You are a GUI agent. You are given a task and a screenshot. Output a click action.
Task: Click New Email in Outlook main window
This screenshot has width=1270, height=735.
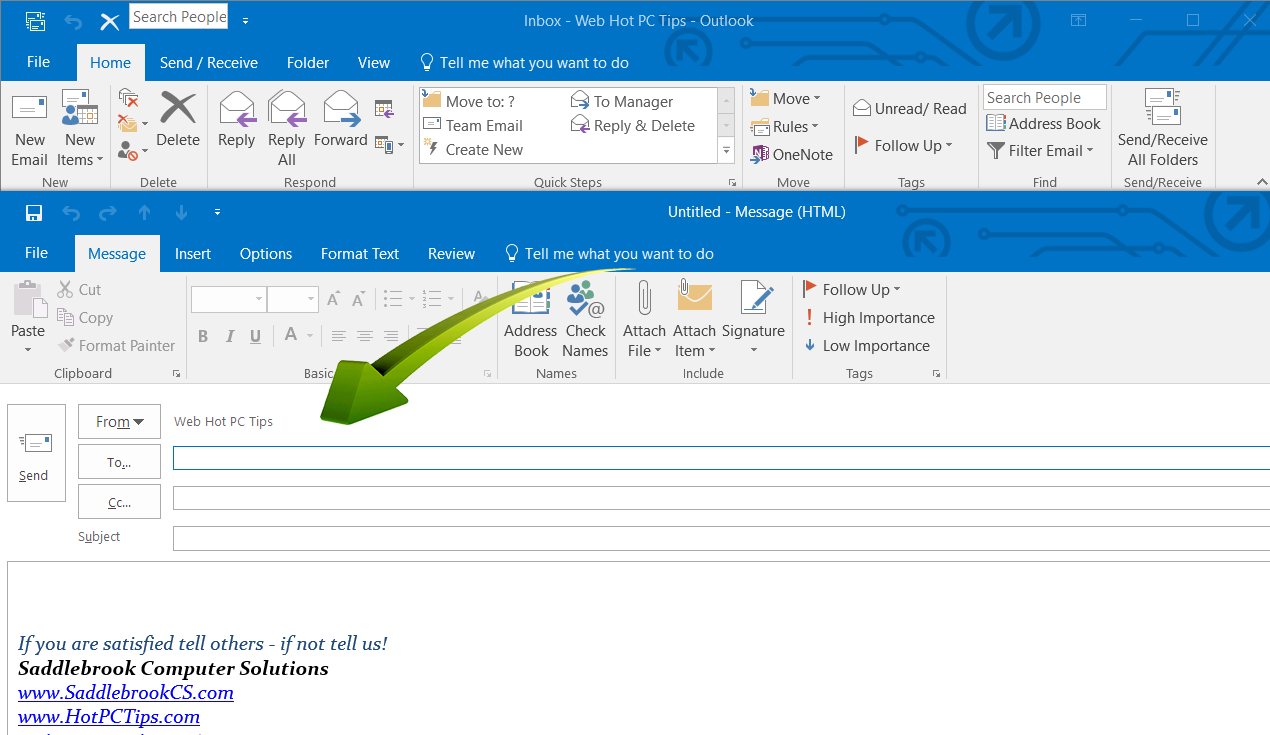click(x=29, y=130)
